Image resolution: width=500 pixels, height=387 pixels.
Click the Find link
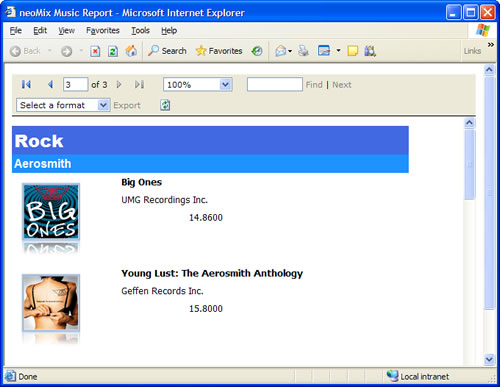click(x=314, y=85)
